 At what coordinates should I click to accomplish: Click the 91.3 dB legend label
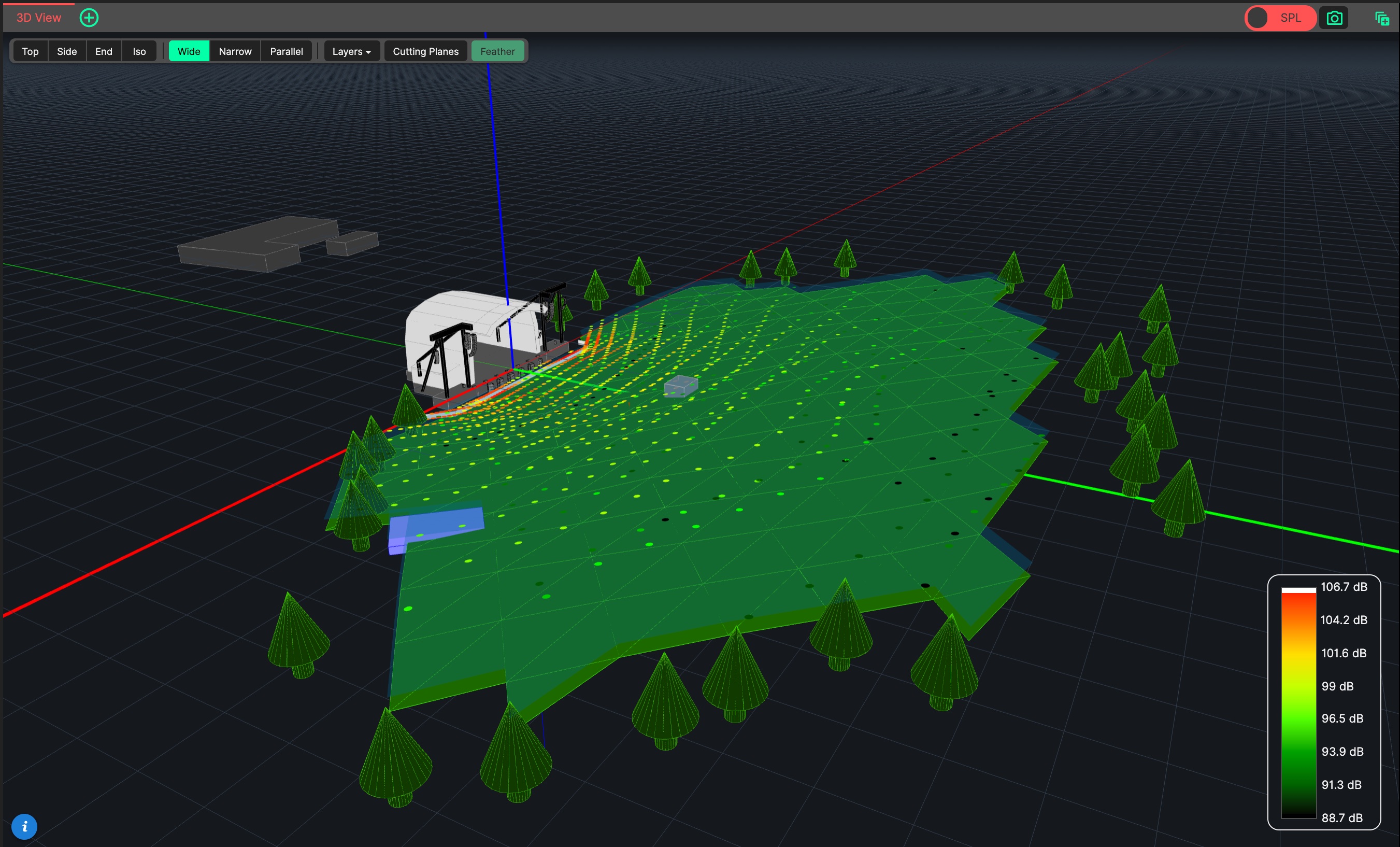pos(1341,784)
